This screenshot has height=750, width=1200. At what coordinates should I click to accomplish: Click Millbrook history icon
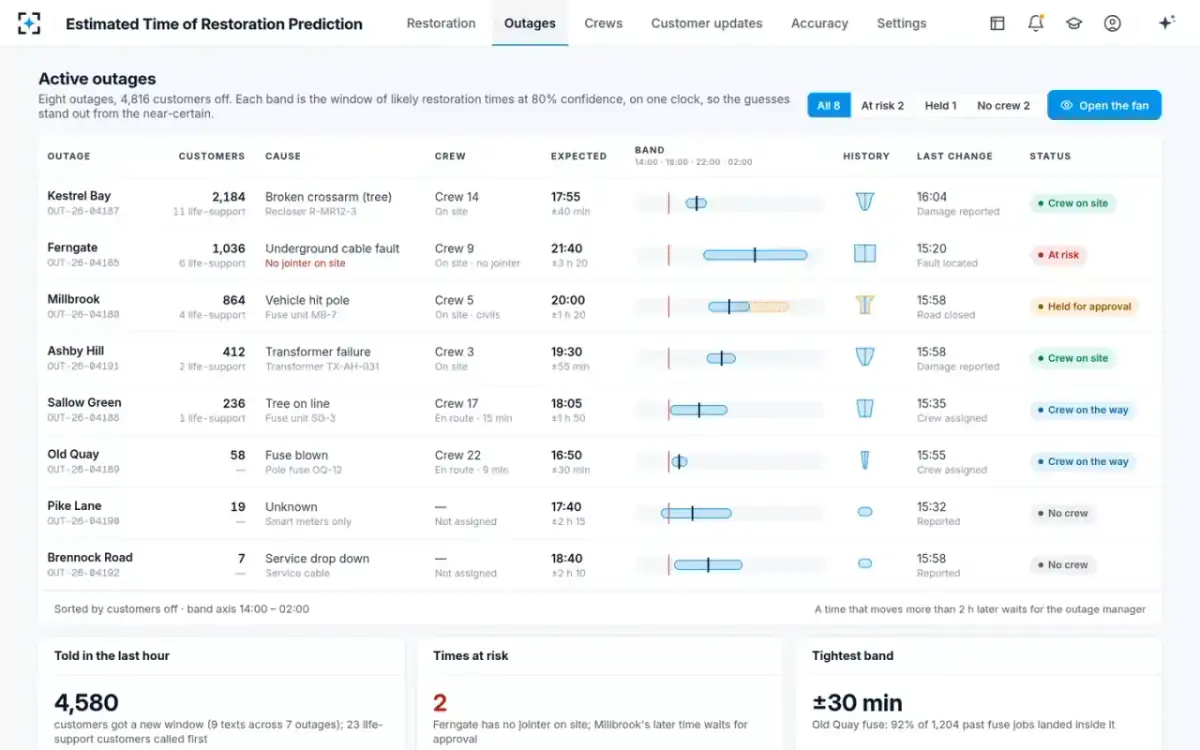(x=865, y=305)
